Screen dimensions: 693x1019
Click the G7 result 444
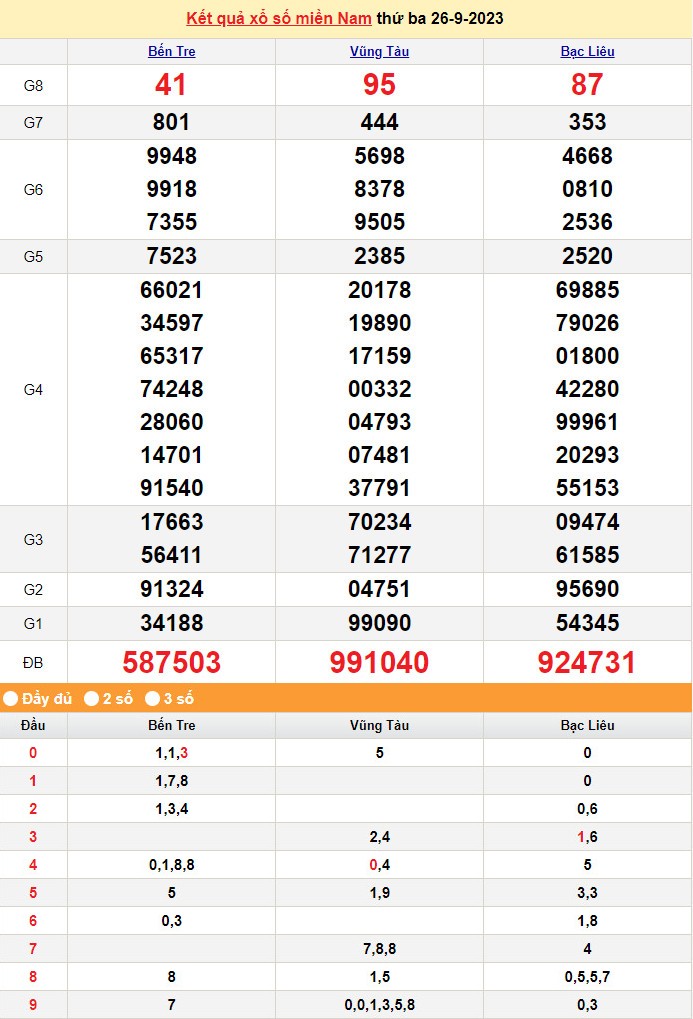coord(379,122)
